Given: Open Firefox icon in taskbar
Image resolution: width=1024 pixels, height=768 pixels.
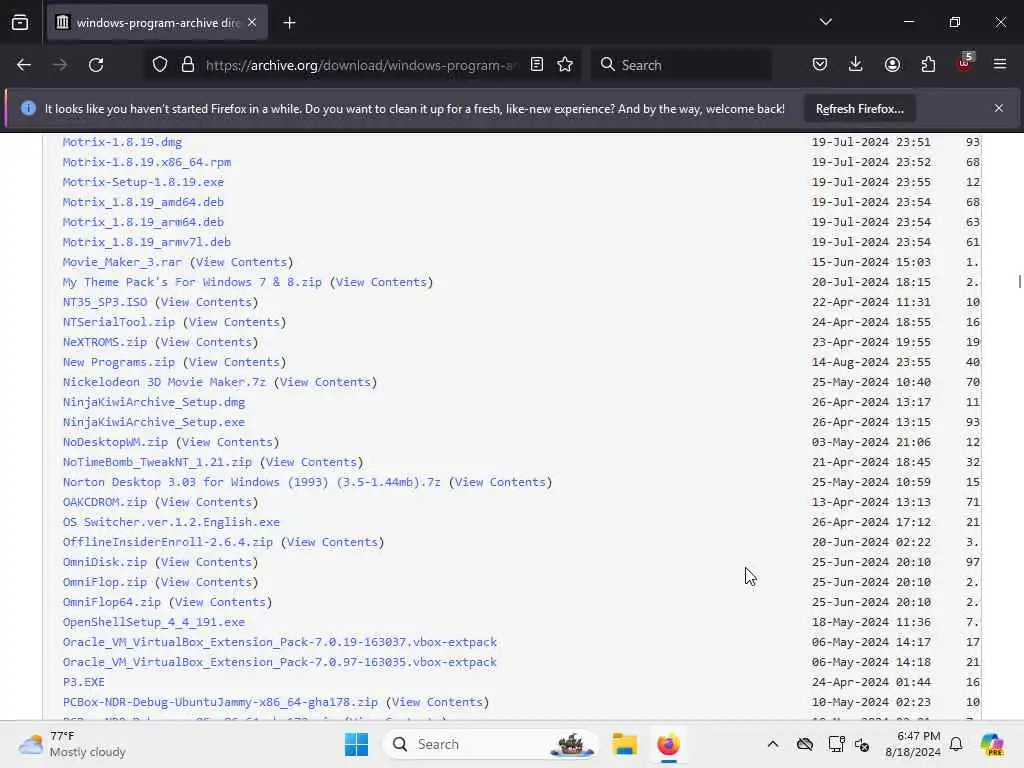Looking at the screenshot, I should pos(668,744).
